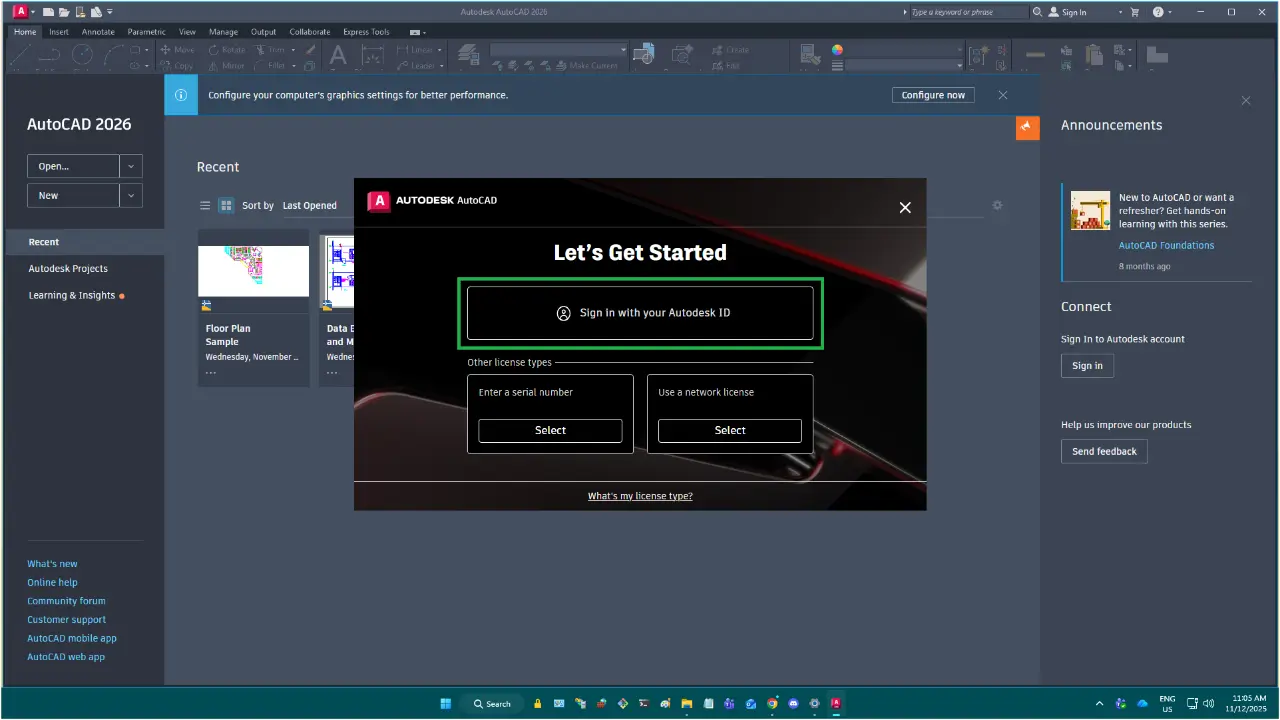Image resolution: width=1280 pixels, height=720 pixels.
Task: Open Chrome from the taskbar
Action: point(772,704)
